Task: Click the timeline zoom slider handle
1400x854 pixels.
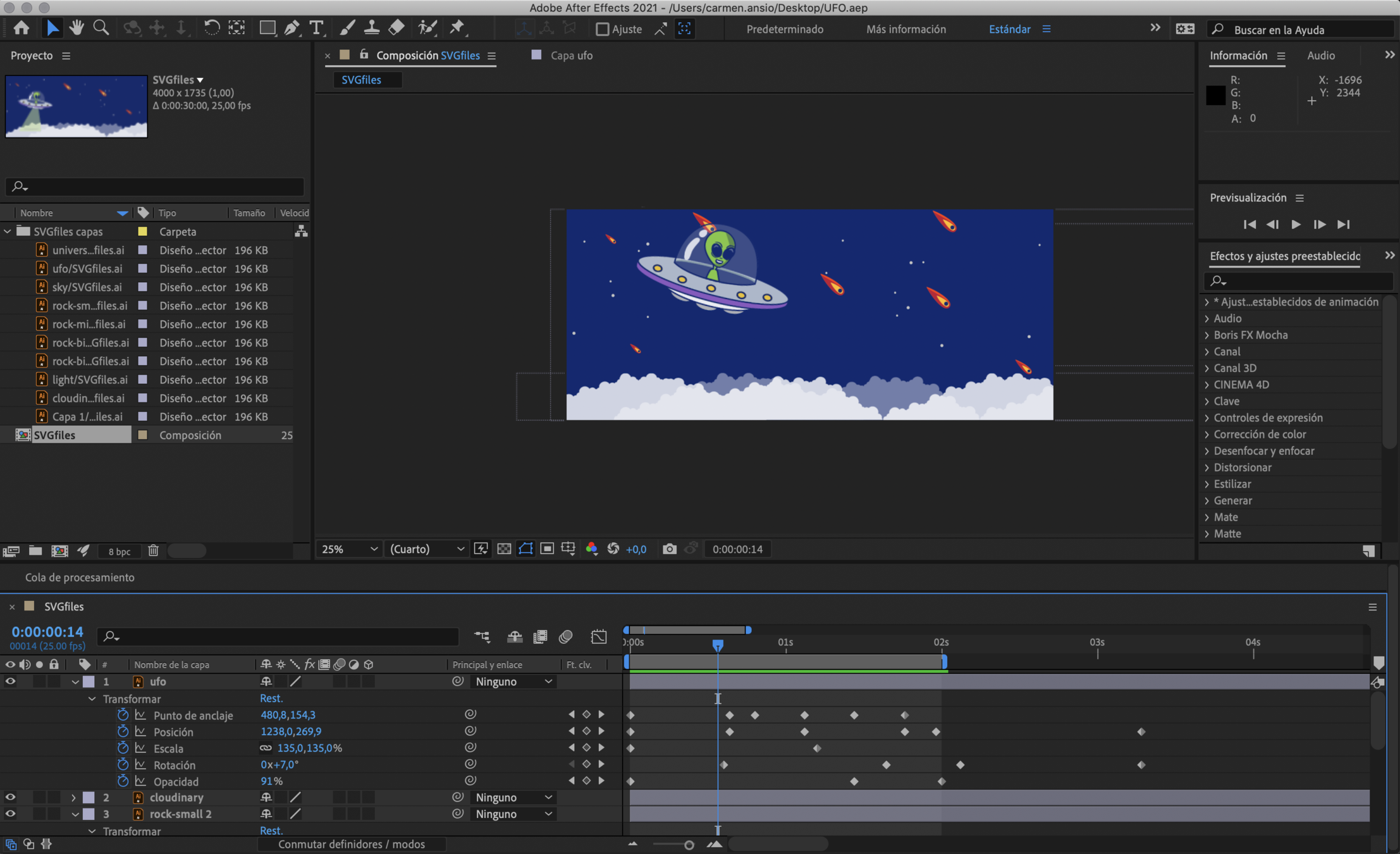Action: pos(689,845)
